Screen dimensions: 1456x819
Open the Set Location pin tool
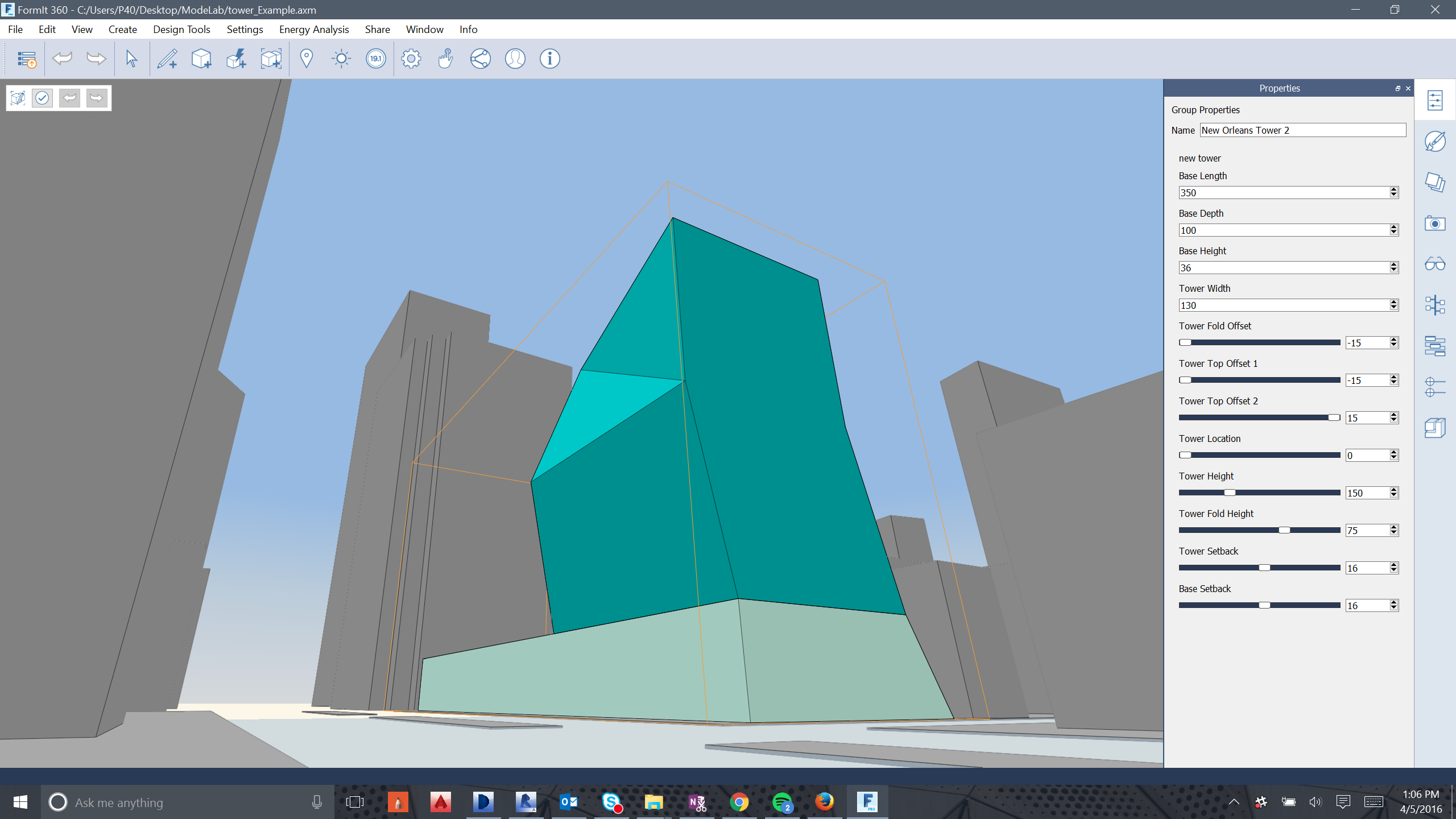[x=307, y=59]
